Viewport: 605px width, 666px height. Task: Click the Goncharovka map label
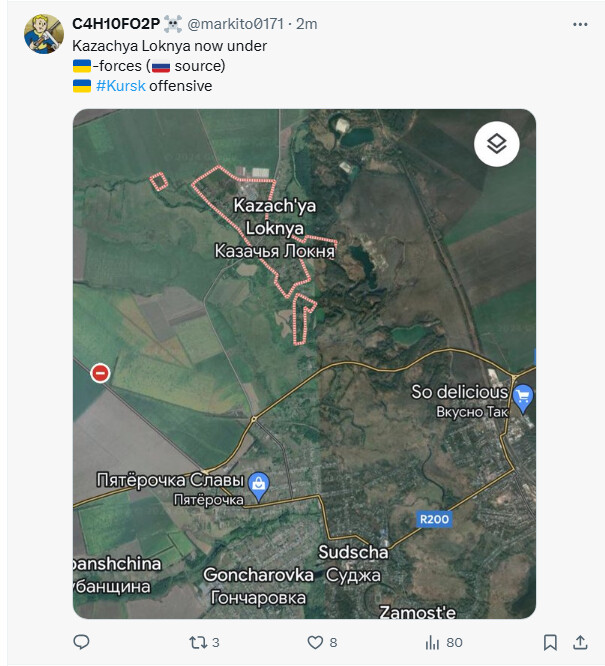[x=254, y=575]
